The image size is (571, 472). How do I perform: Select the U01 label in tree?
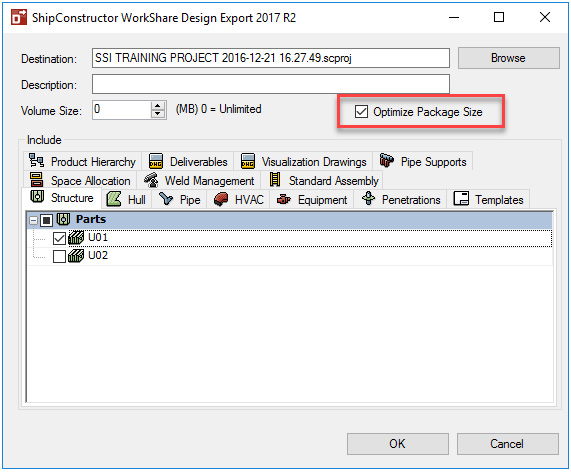[98, 237]
